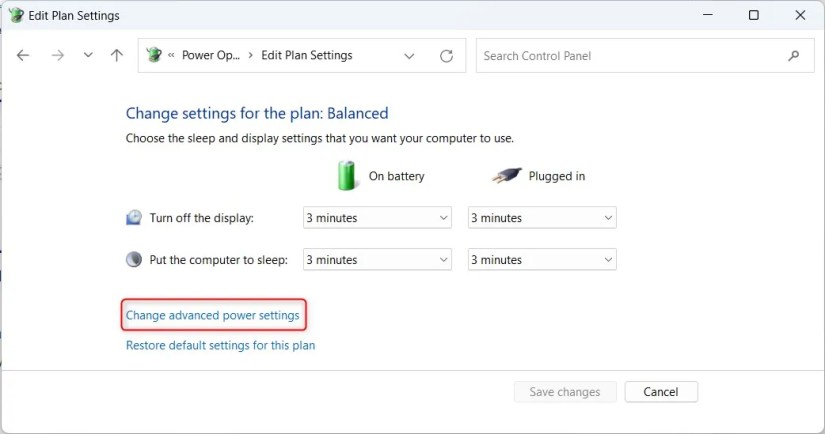Go back using the back arrow

click(x=23, y=55)
